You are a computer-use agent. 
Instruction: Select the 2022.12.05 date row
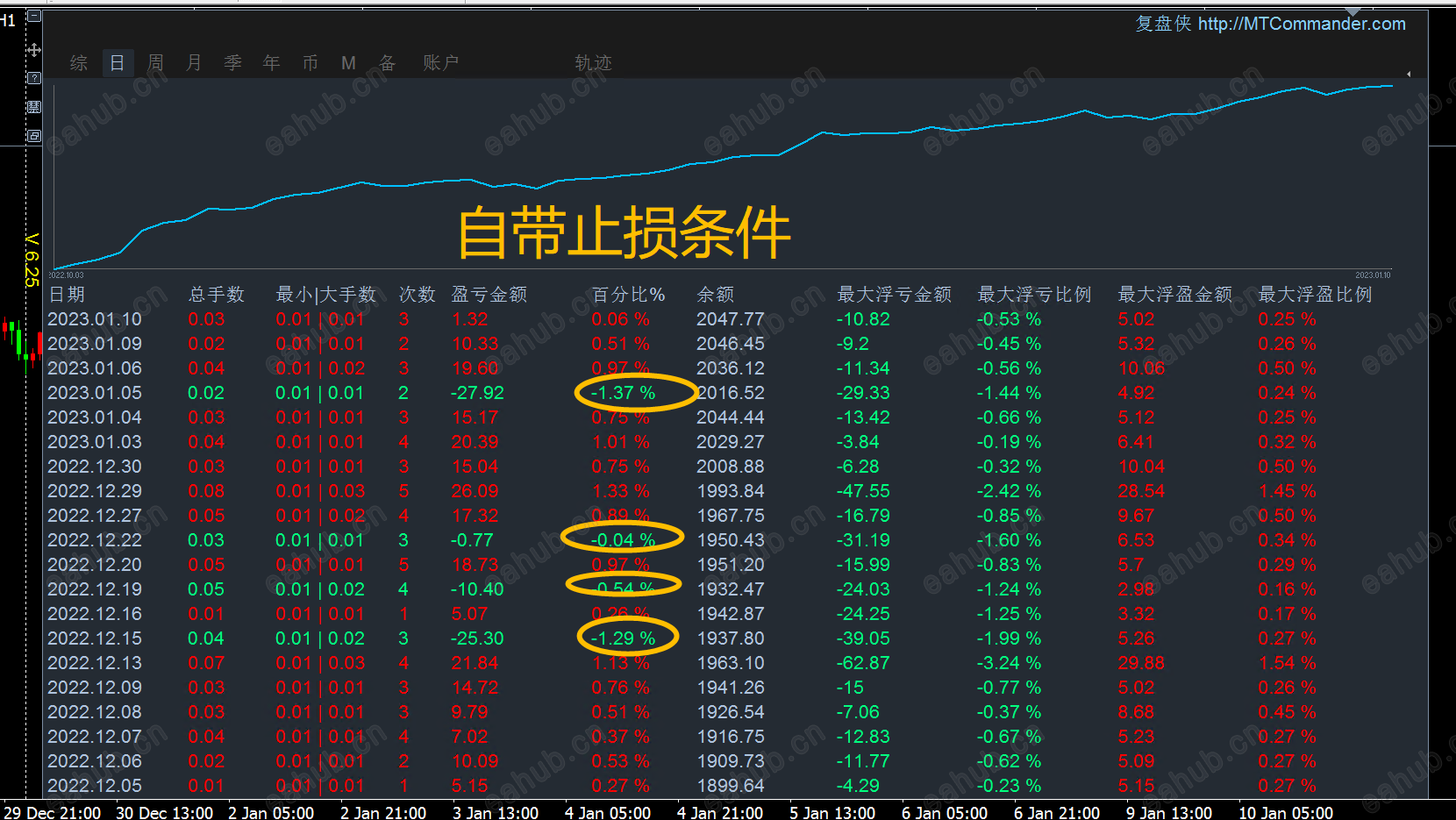pyautogui.click(x=95, y=786)
